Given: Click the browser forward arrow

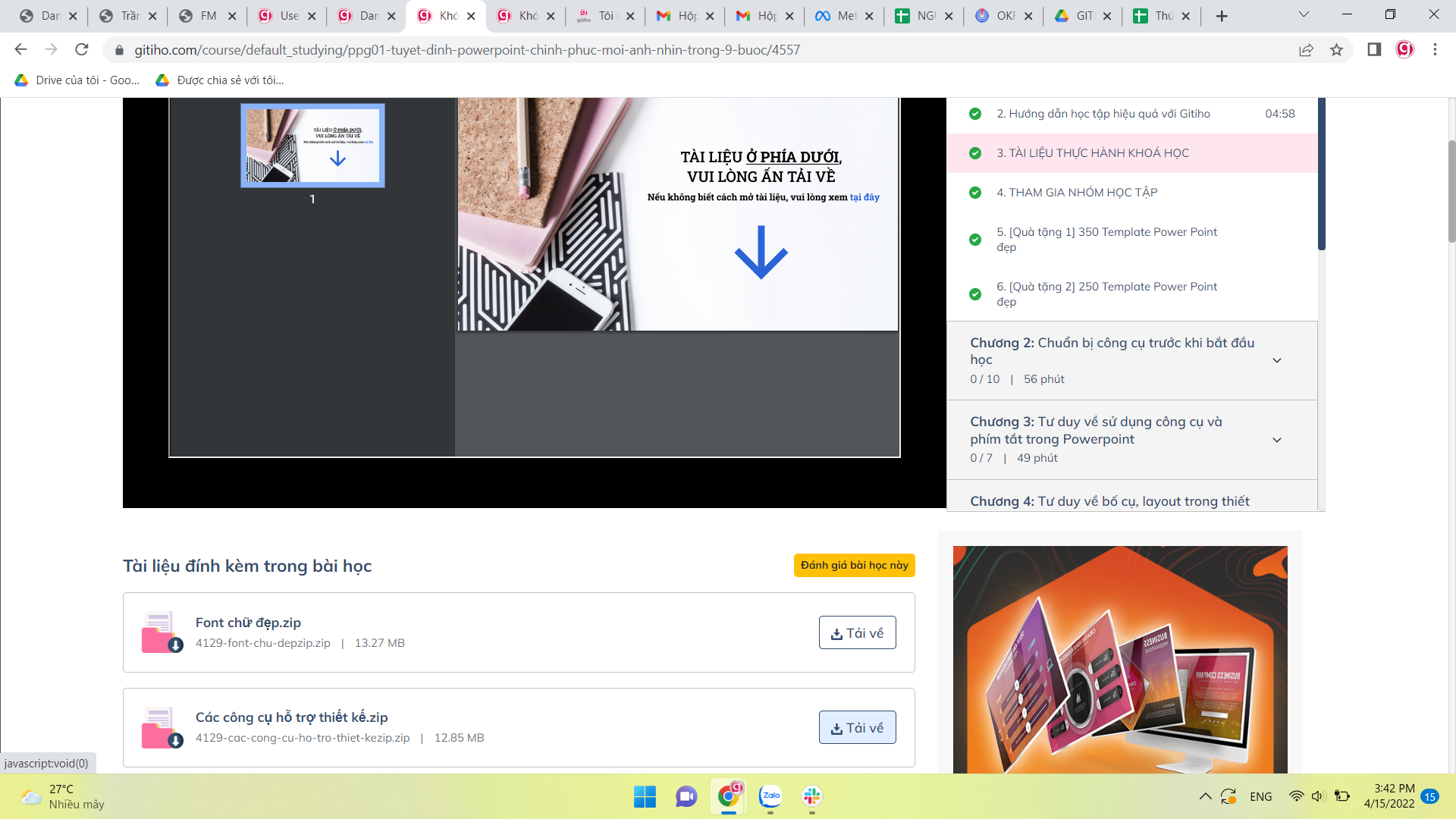Looking at the screenshot, I should (51, 49).
